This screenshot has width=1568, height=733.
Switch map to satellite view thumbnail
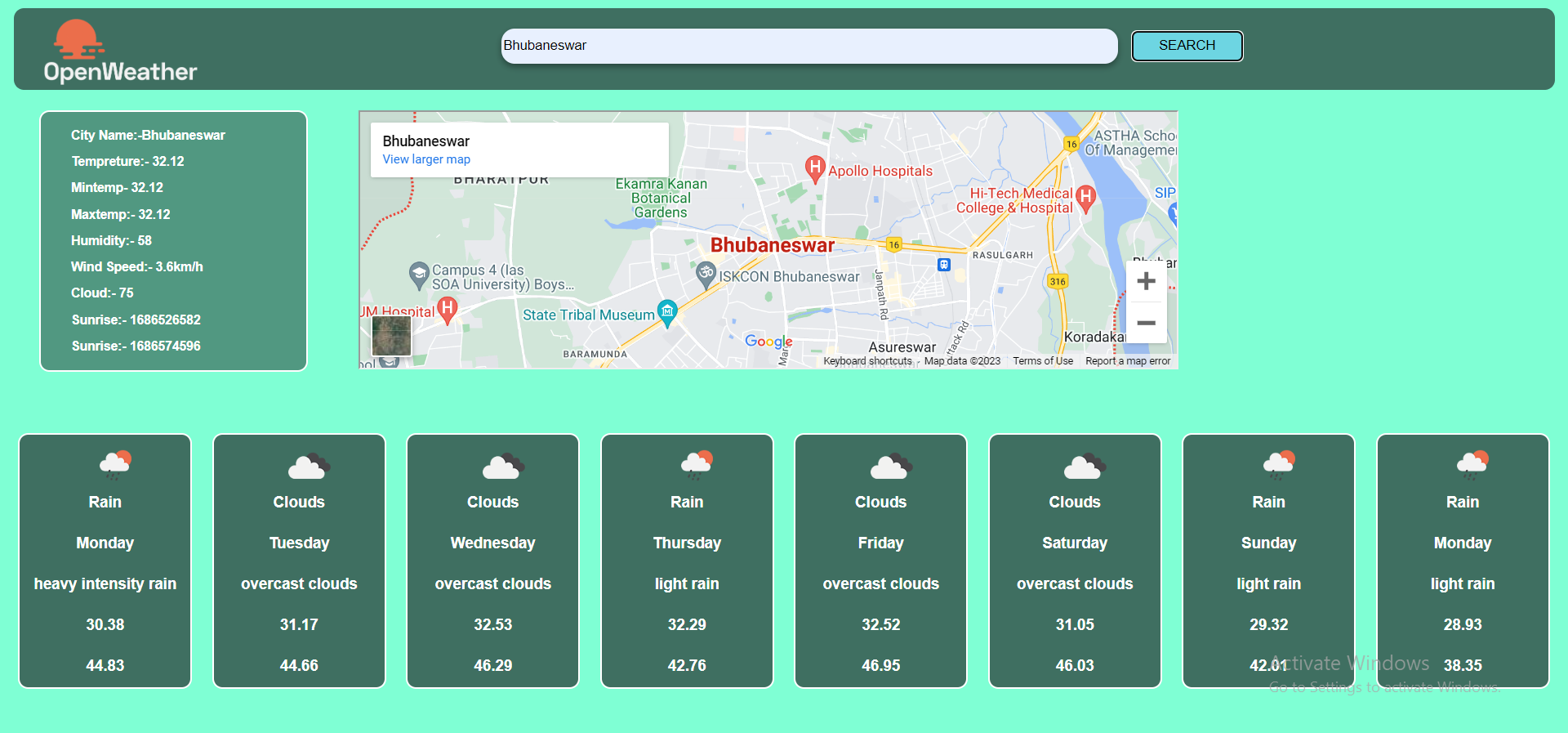[x=391, y=336]
